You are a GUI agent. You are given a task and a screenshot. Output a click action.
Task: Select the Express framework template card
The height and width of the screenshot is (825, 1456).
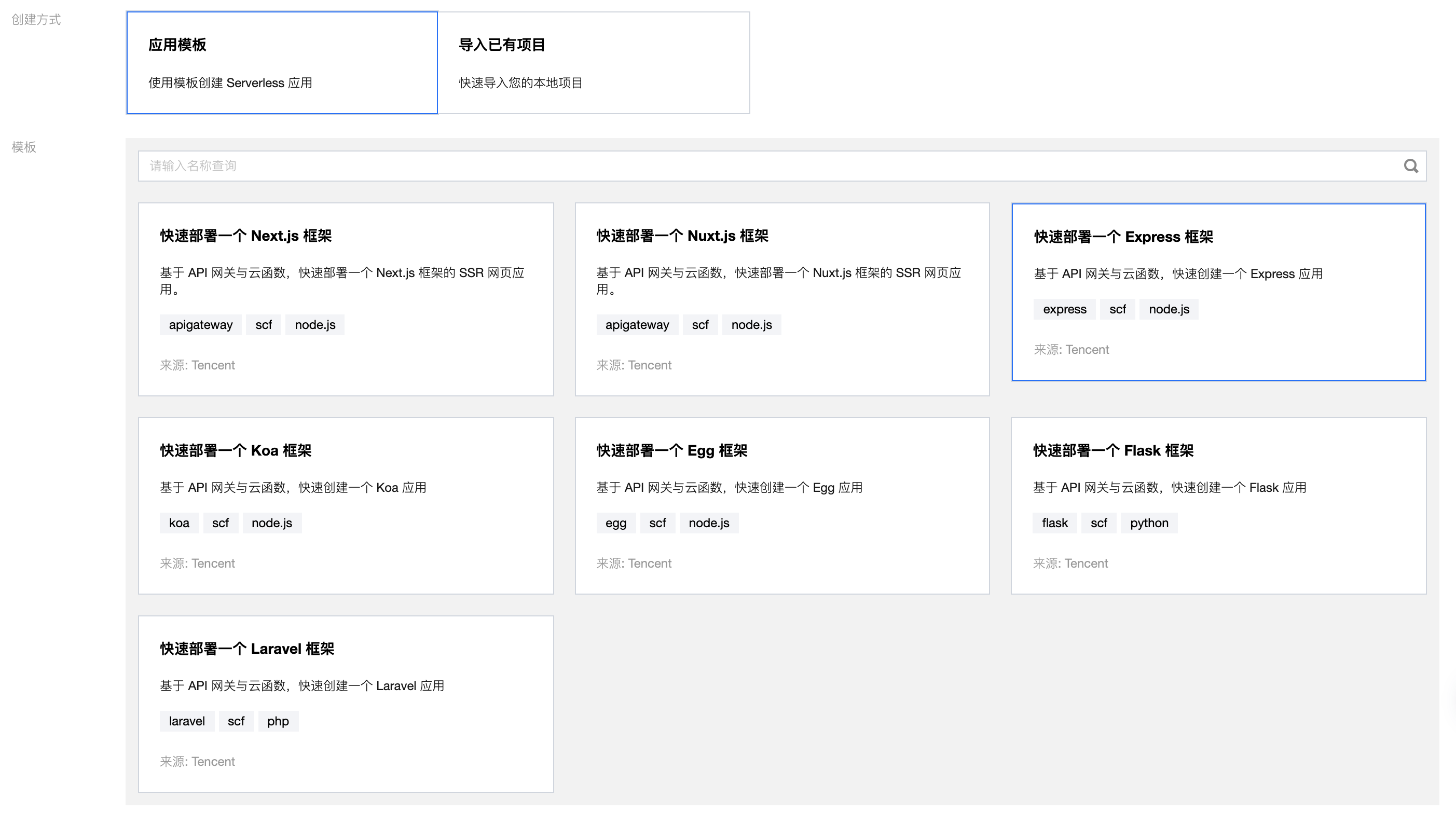pos(1218,292)
